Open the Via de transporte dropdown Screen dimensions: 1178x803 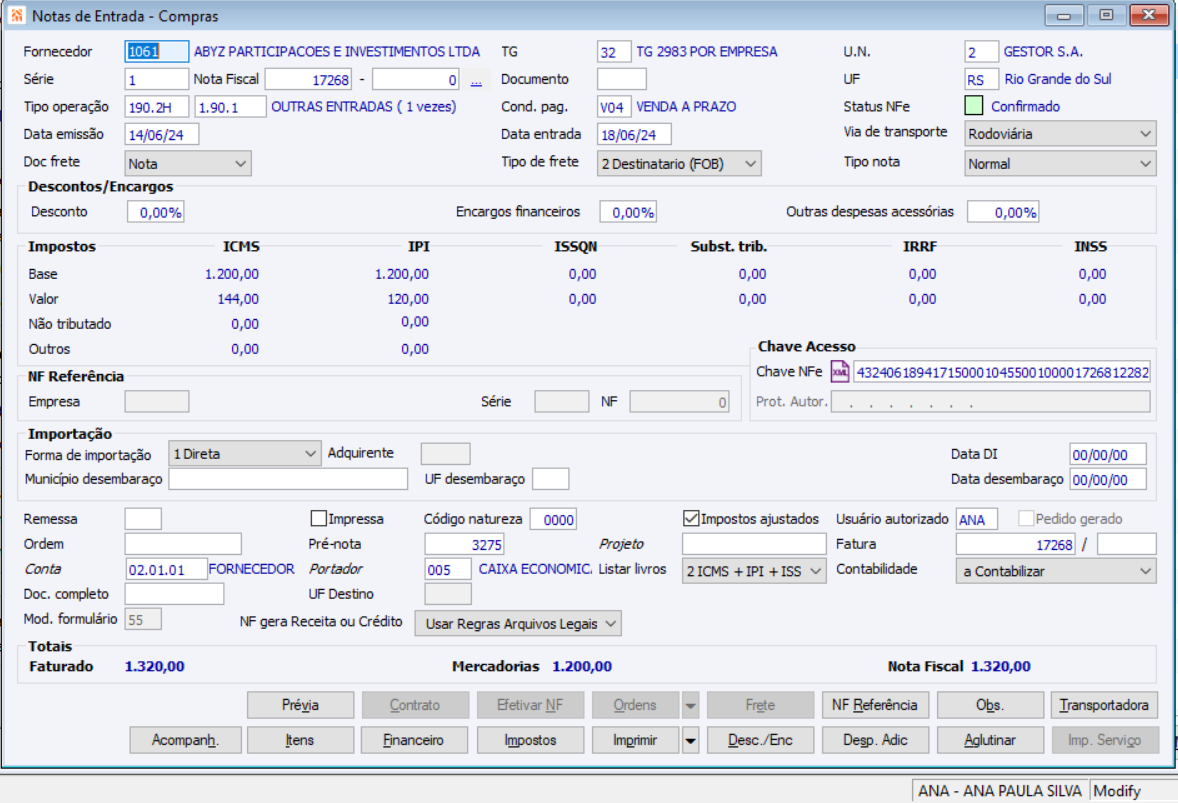tap(1060, 134)
